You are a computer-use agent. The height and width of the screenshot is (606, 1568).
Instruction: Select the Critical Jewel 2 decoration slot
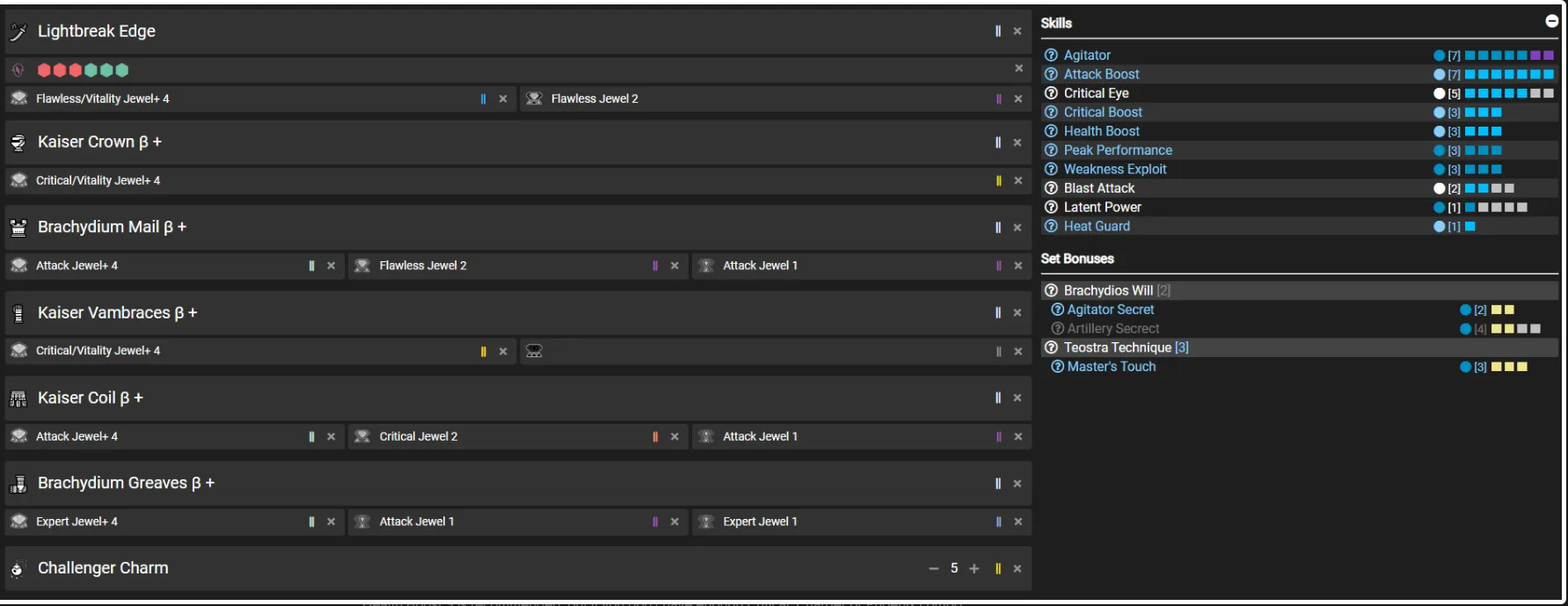(517, 436)
